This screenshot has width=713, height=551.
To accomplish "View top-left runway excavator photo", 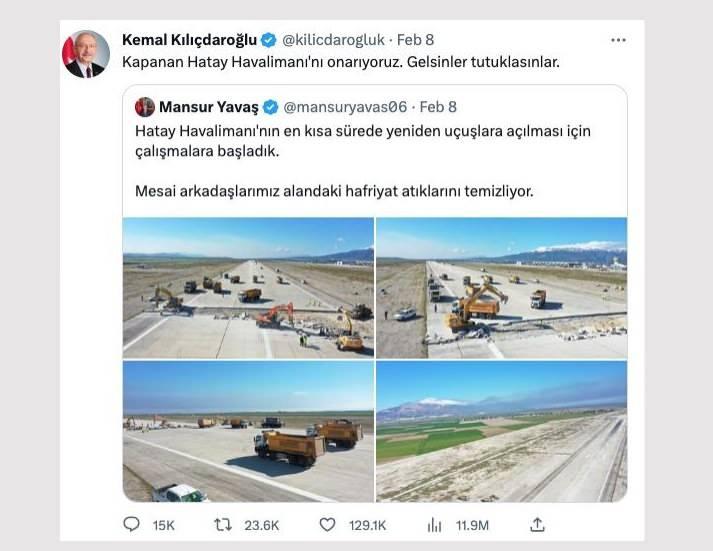I will (248, 288).
